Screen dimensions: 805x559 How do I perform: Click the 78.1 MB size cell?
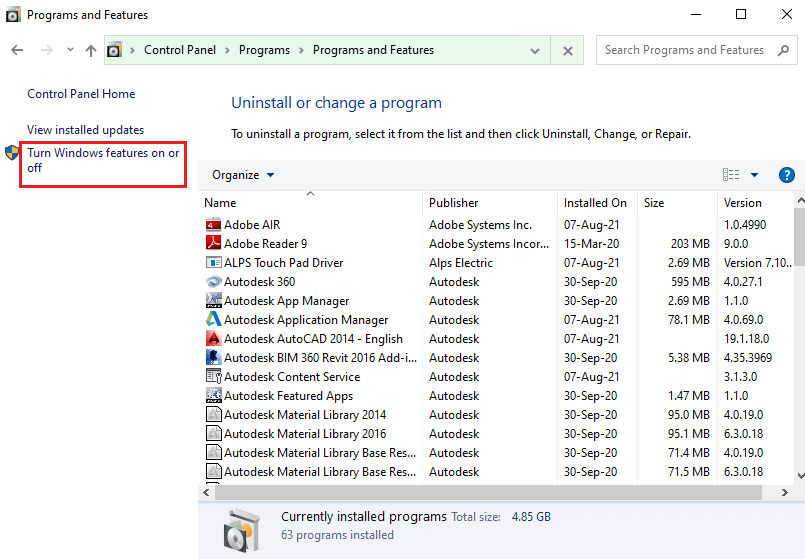[688, 319]
